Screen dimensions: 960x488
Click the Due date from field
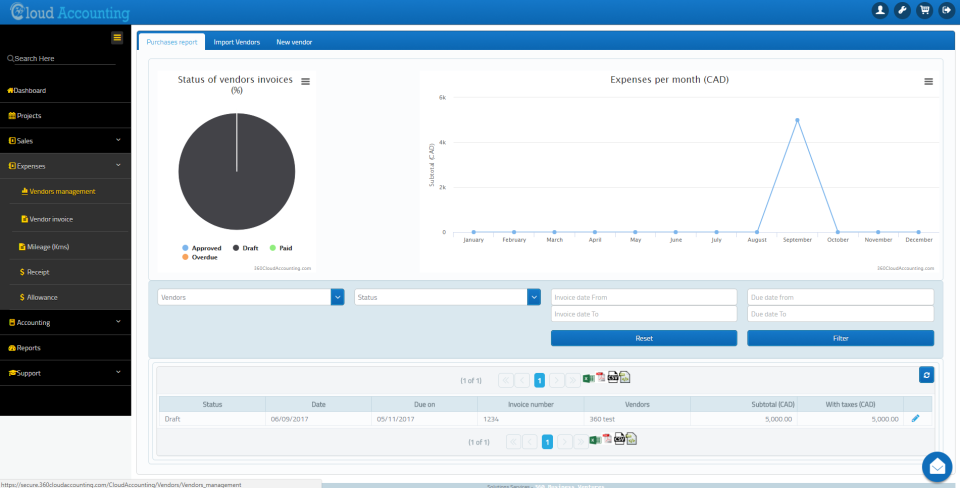click(841, 297)
